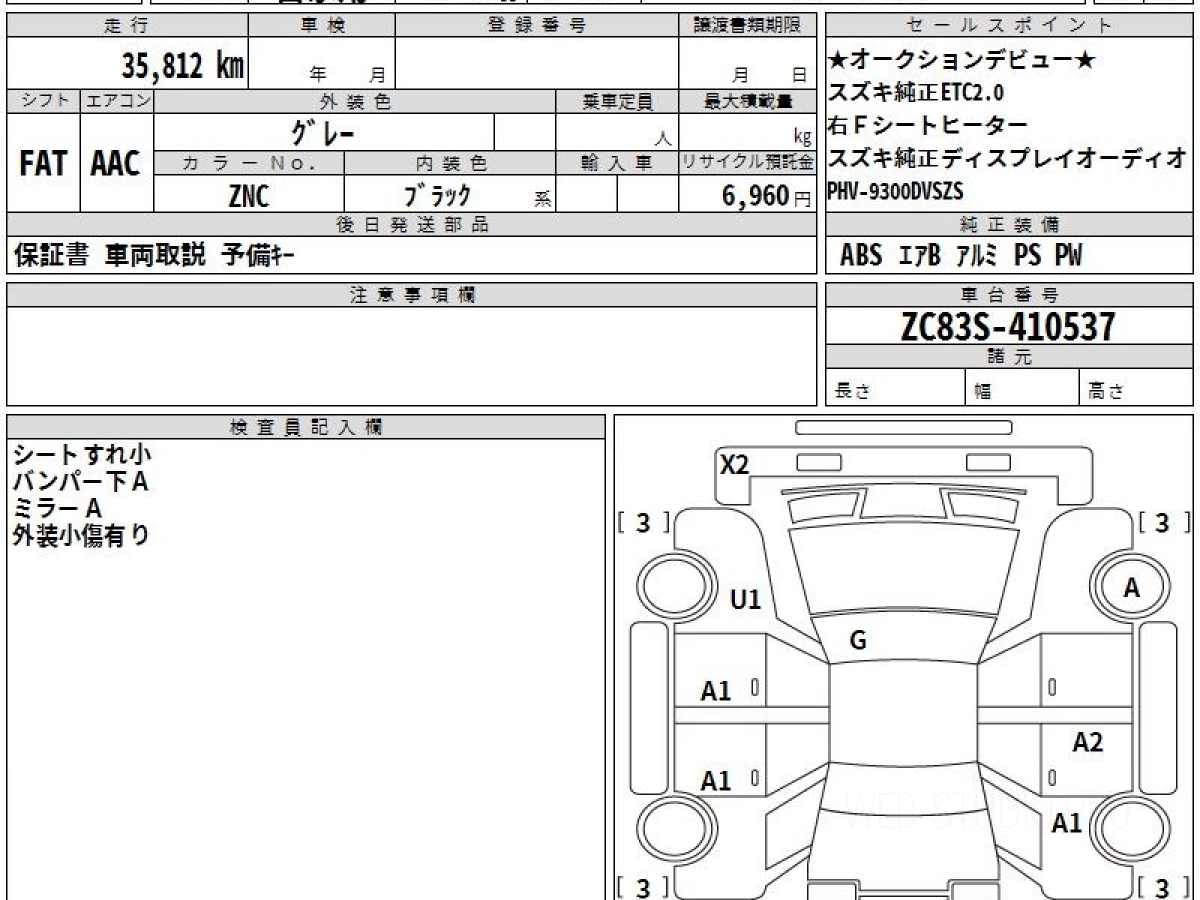This screenshot has height=900, width=1200.
Task: Click the exterior color グレー
Action: click(x=323, y=132)
